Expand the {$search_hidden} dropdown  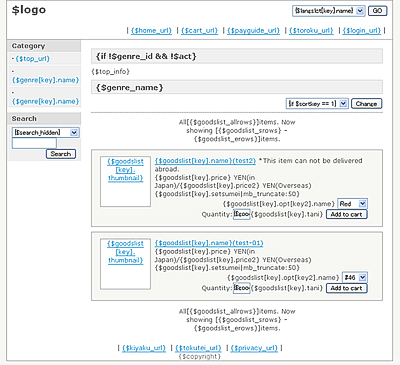click(45, 132)
